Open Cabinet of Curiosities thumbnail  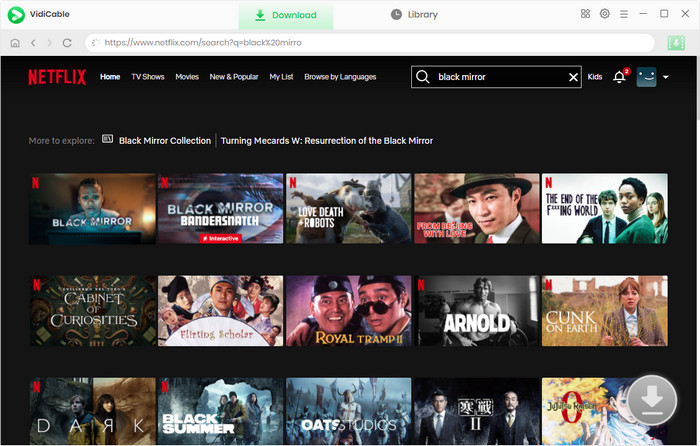[x=92, y=311]
